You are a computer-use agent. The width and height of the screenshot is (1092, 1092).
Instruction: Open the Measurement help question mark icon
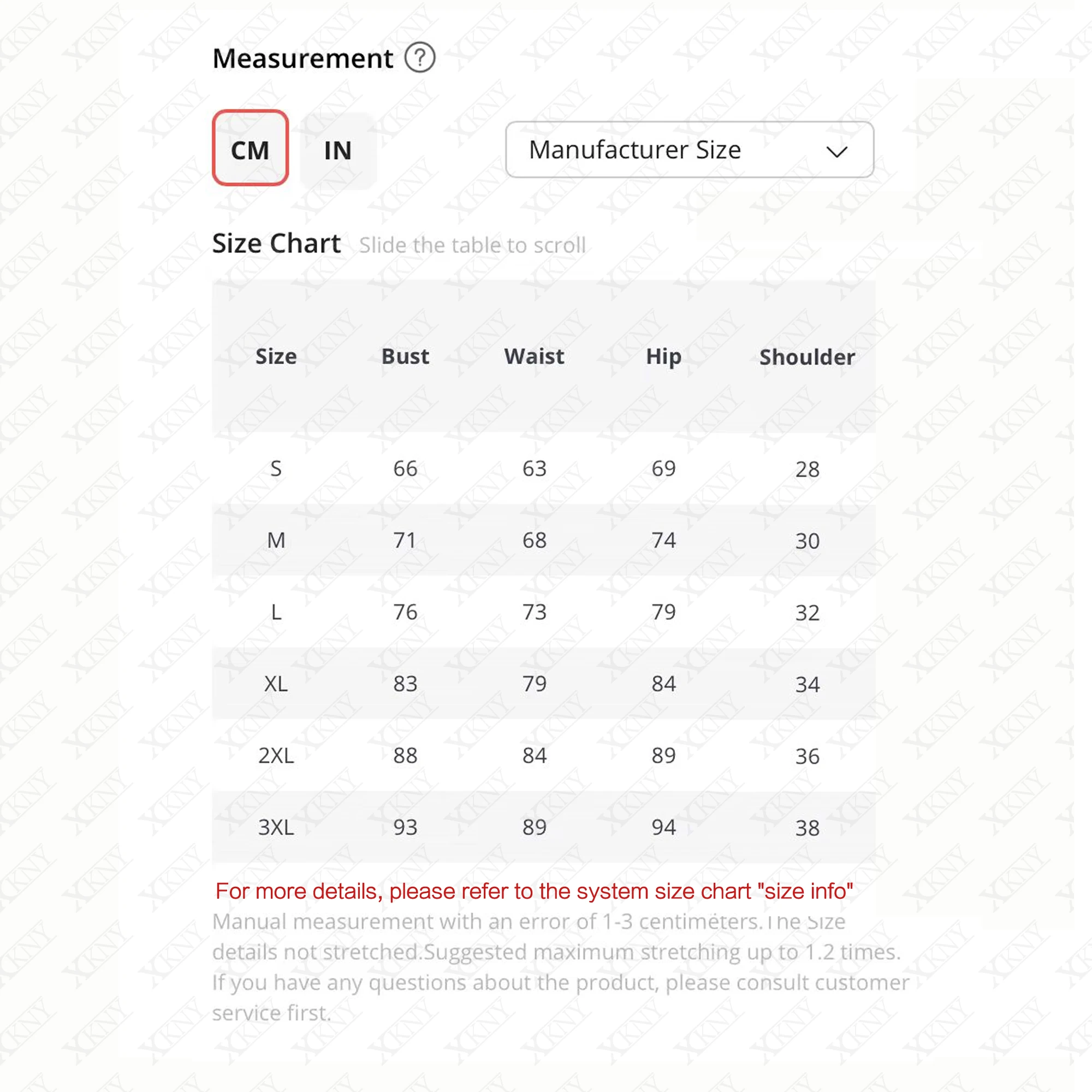(421, 57)
